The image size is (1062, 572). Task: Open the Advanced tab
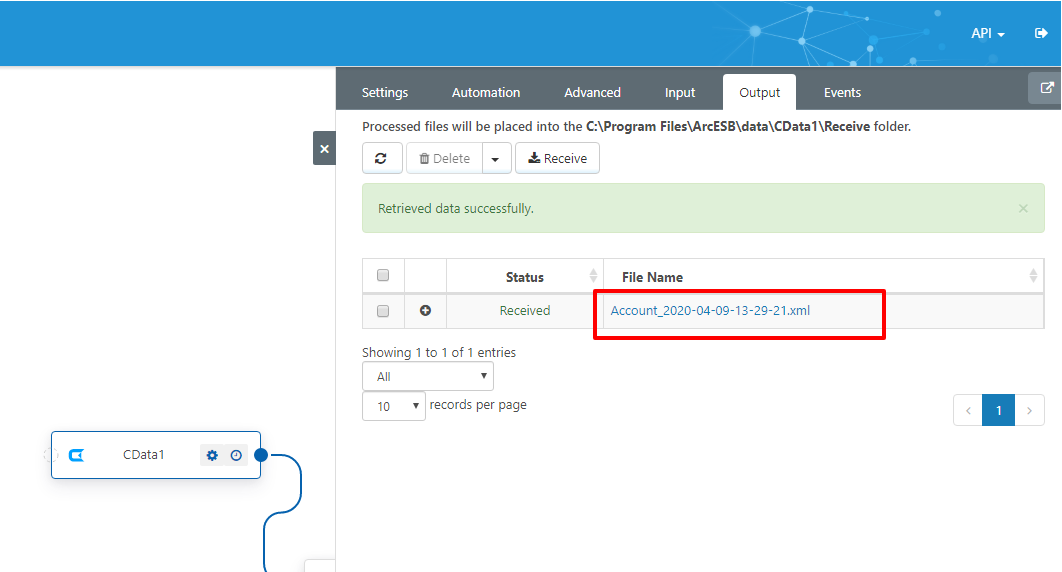592,92
